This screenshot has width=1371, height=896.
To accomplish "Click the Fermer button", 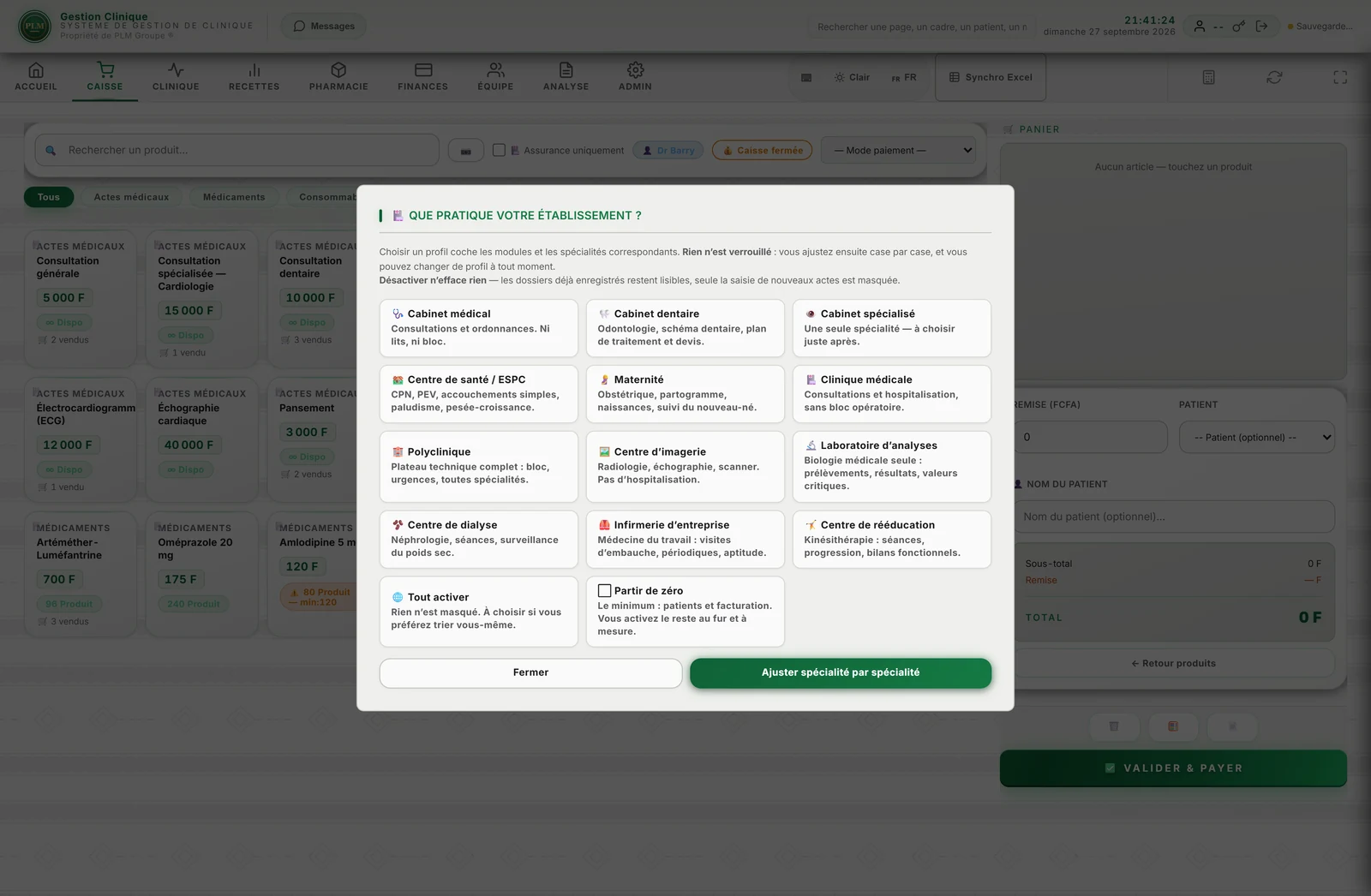I will 530,672.
